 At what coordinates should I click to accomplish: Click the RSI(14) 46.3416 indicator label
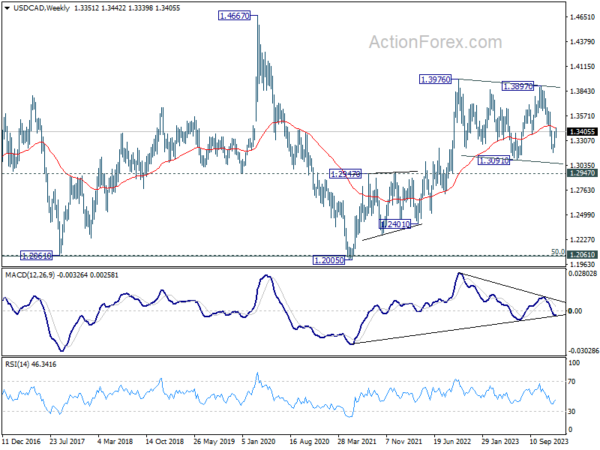tap(31, 364)
